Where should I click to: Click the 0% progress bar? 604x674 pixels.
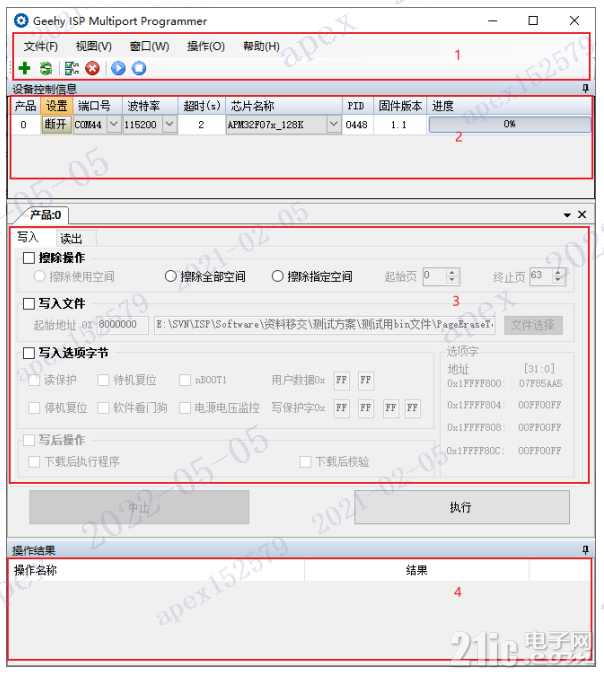(x=509, y=125)
